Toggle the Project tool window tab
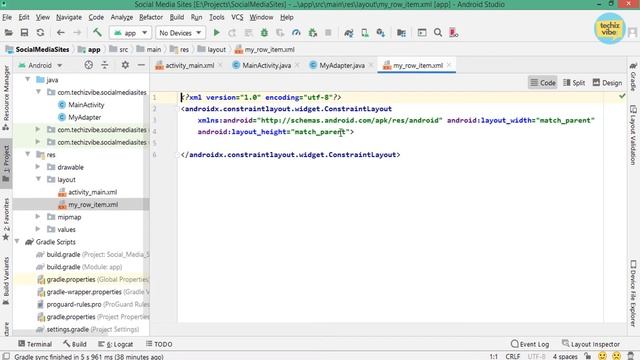640x360 pixels. click(x=6, y=163)
